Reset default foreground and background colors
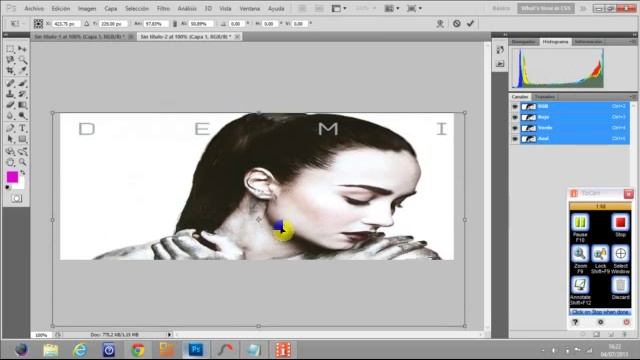This screenshot has height=360, width=640. [8, 188]
